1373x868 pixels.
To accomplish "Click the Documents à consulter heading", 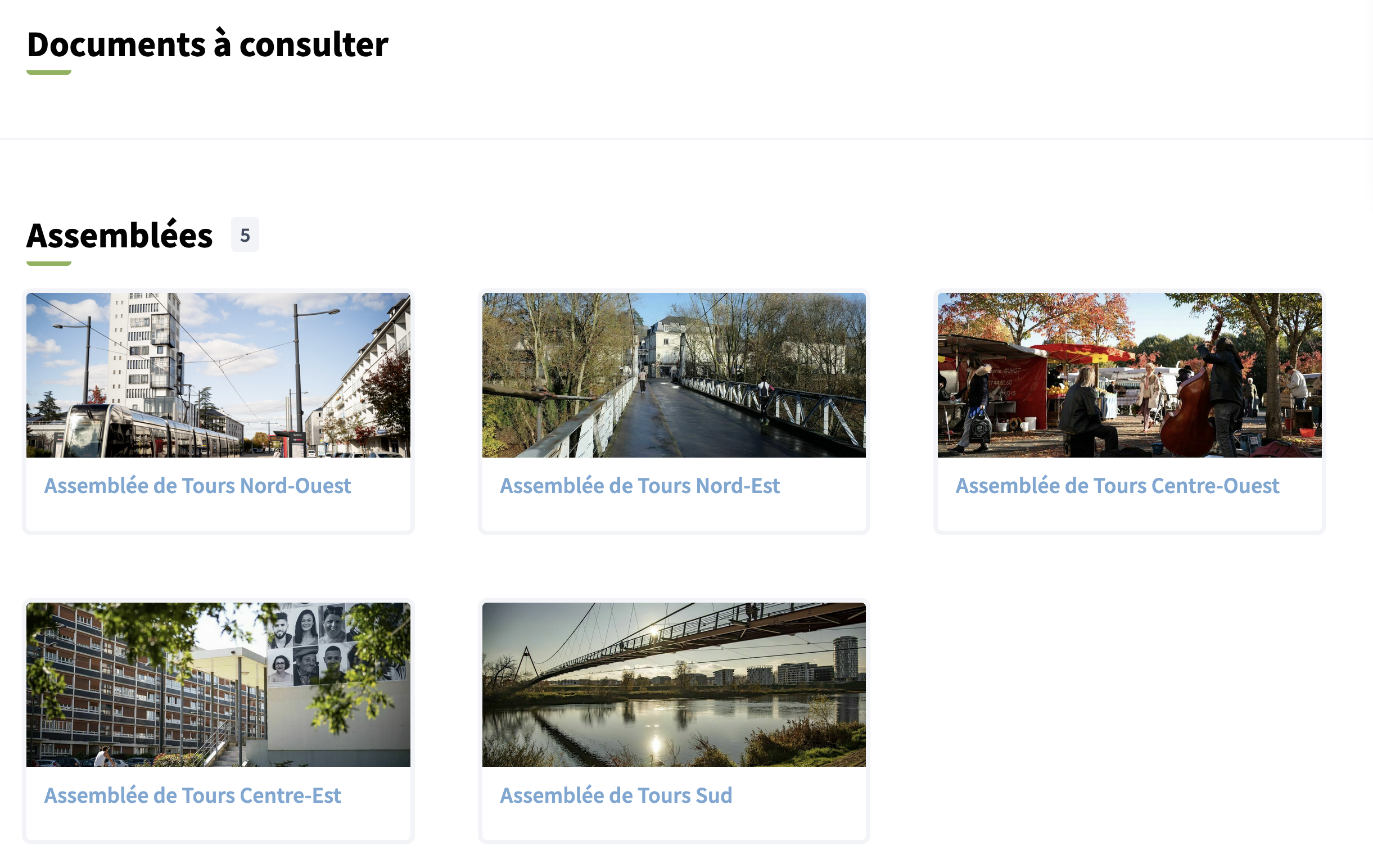I will point(207,44).
